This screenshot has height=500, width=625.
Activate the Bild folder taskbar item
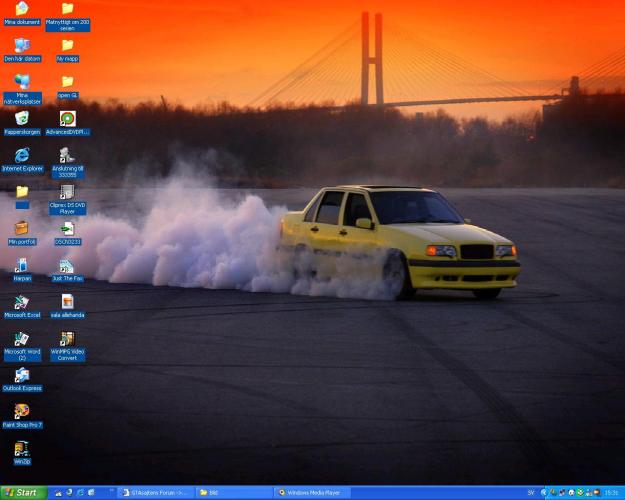point(232,492)
